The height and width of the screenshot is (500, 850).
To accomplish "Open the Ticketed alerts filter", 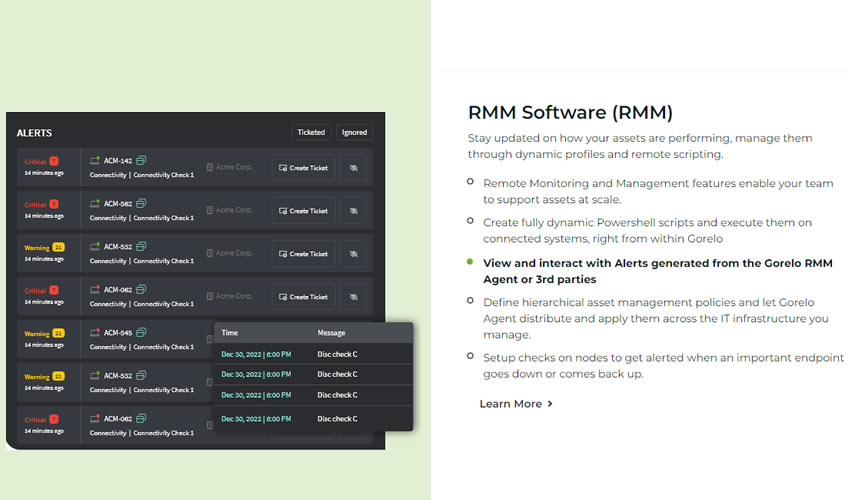I will (311, 132).
